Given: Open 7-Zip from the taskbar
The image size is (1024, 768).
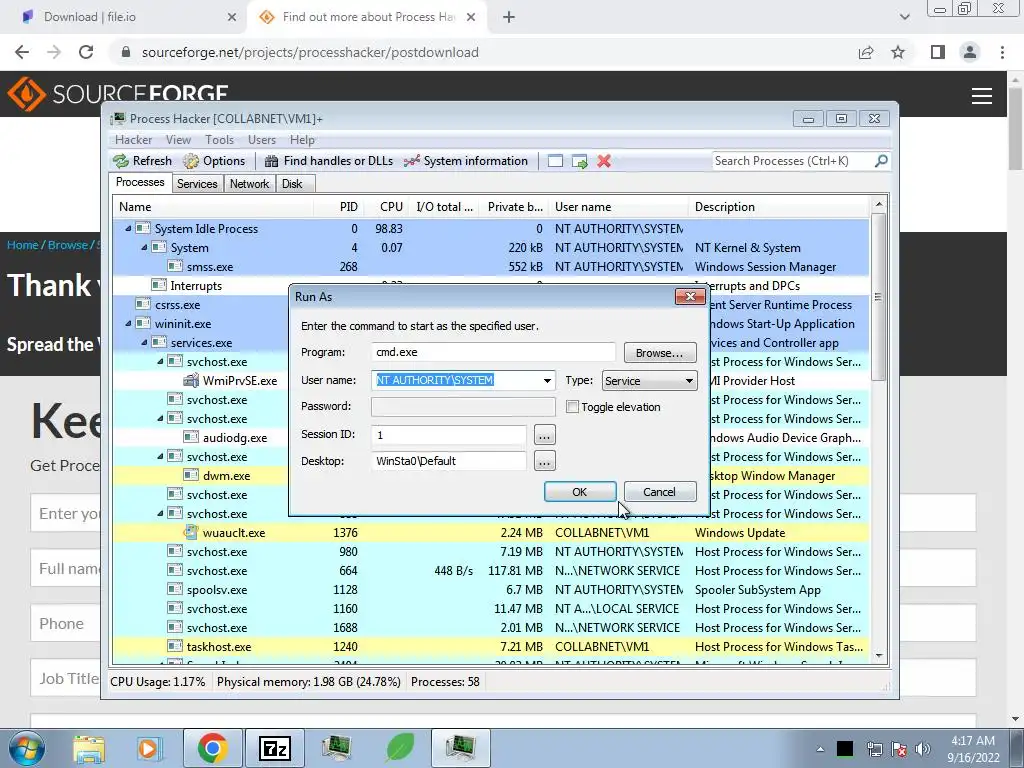Looking at the screenshot, I should click(275, 748).
